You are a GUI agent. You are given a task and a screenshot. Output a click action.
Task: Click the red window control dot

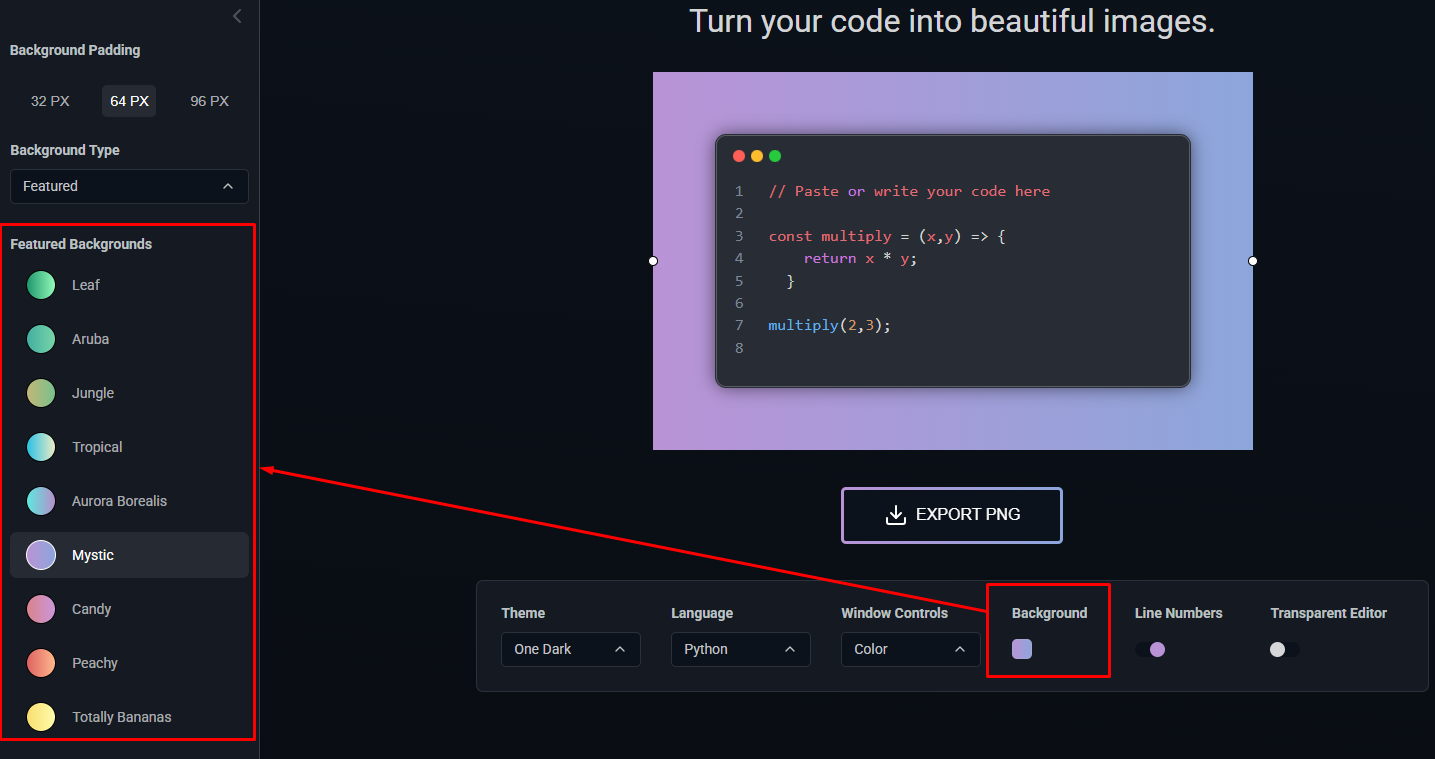pyautogui.click(x=739, y=156)
